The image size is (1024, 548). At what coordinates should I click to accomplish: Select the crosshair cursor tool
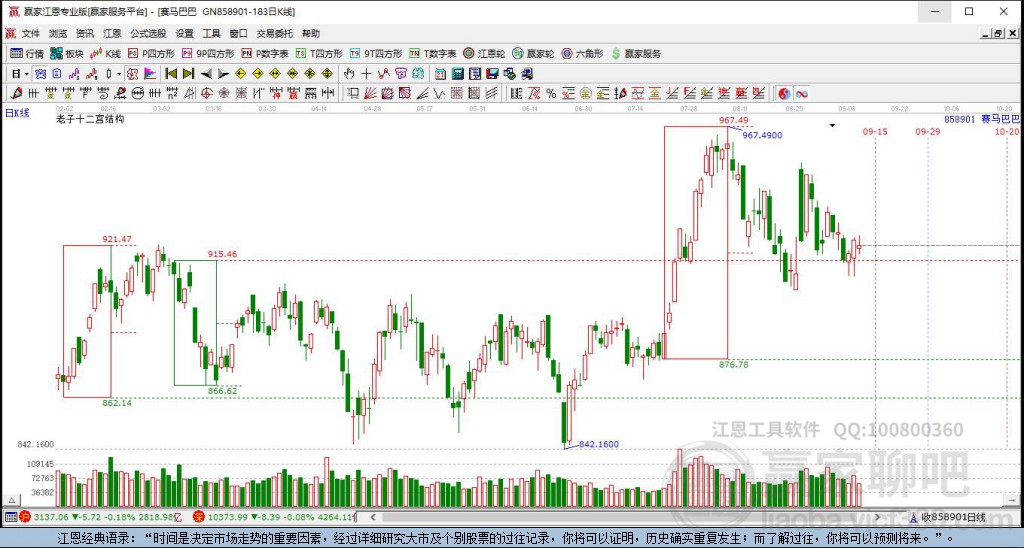click(x=366, y=74)
